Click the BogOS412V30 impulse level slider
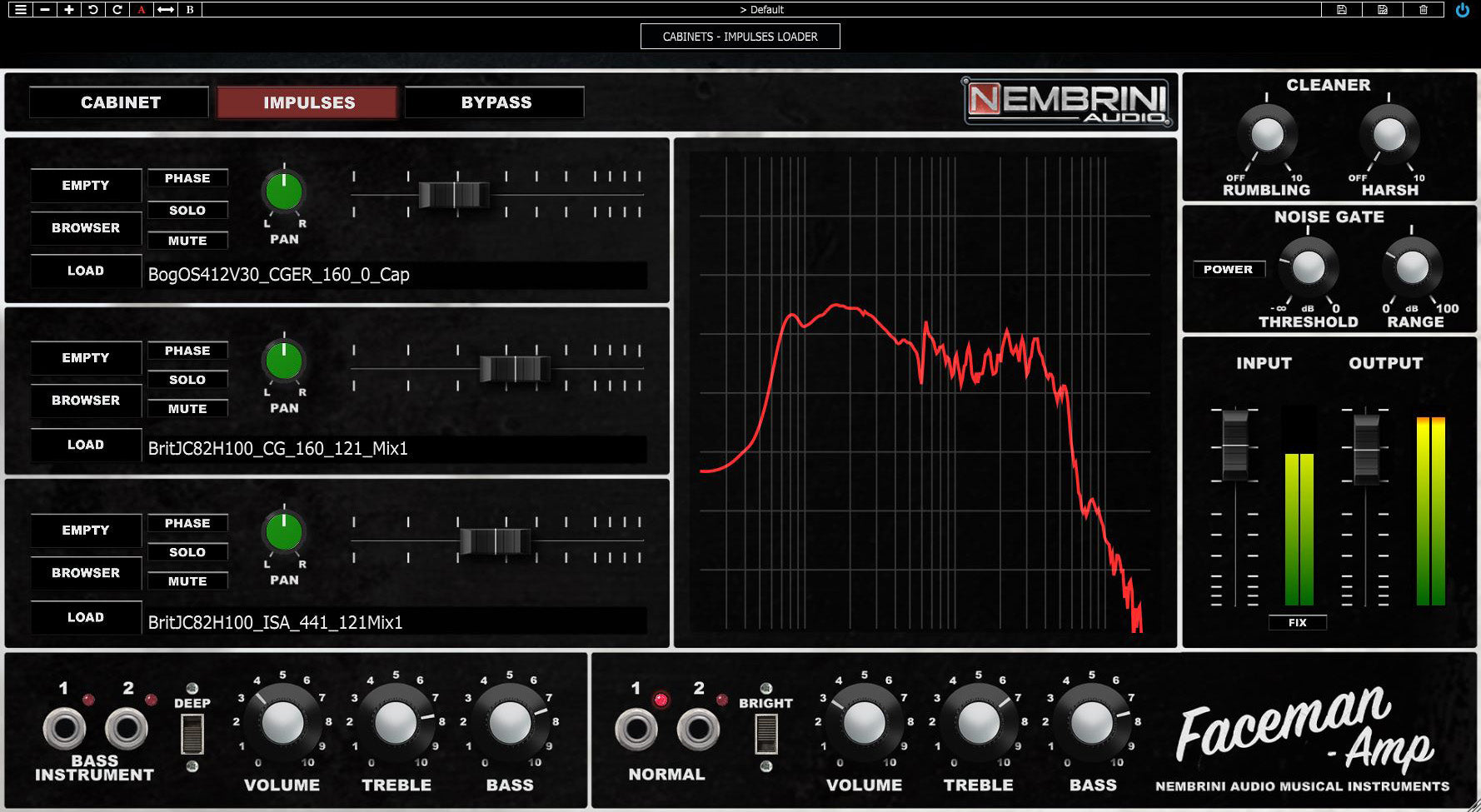This screenshot has width=1481, height=812. pos(454,195)
